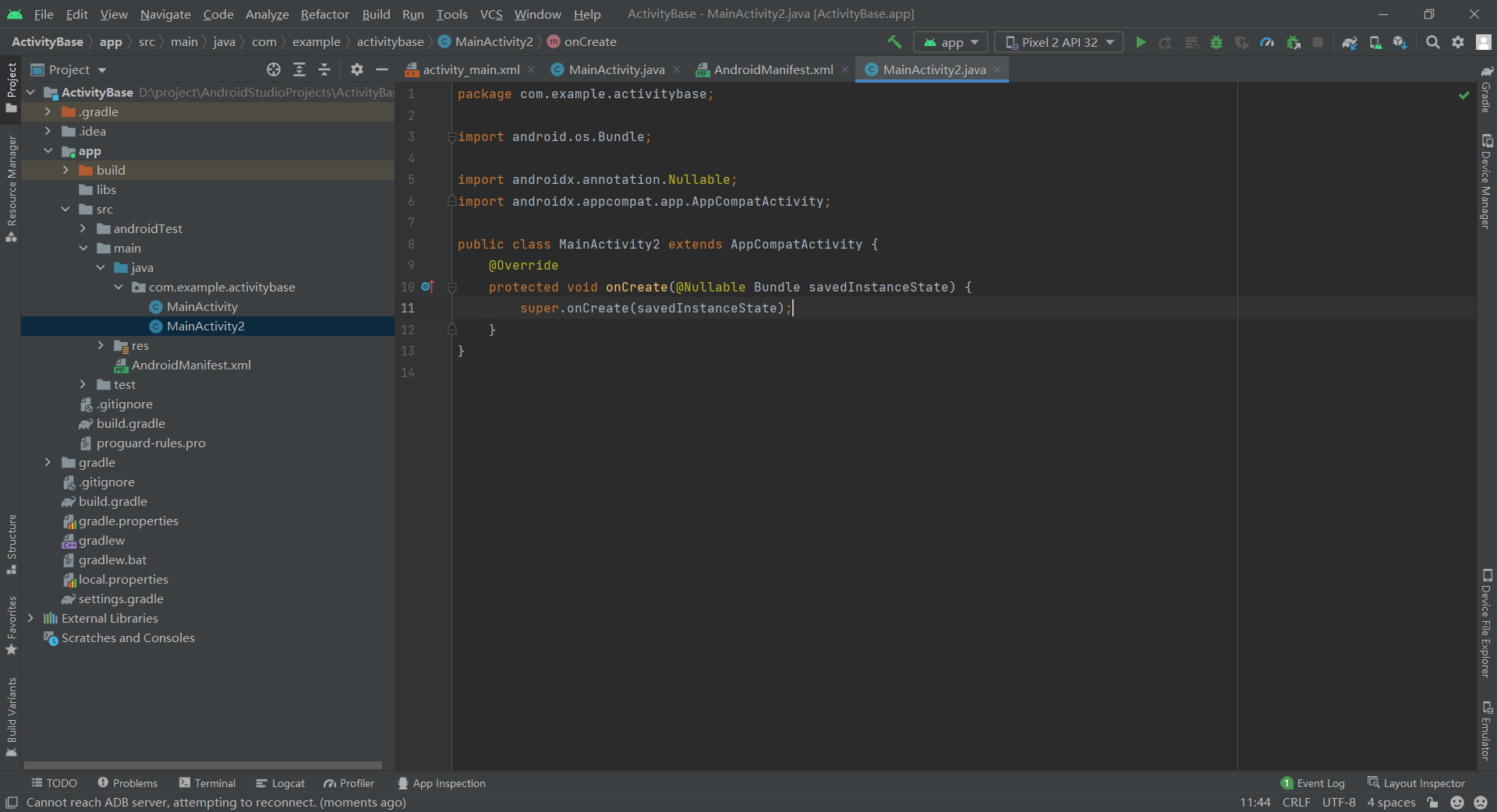Expand the build folder
This screenshot has width=1497, height=812.
[x=65, y=170]
